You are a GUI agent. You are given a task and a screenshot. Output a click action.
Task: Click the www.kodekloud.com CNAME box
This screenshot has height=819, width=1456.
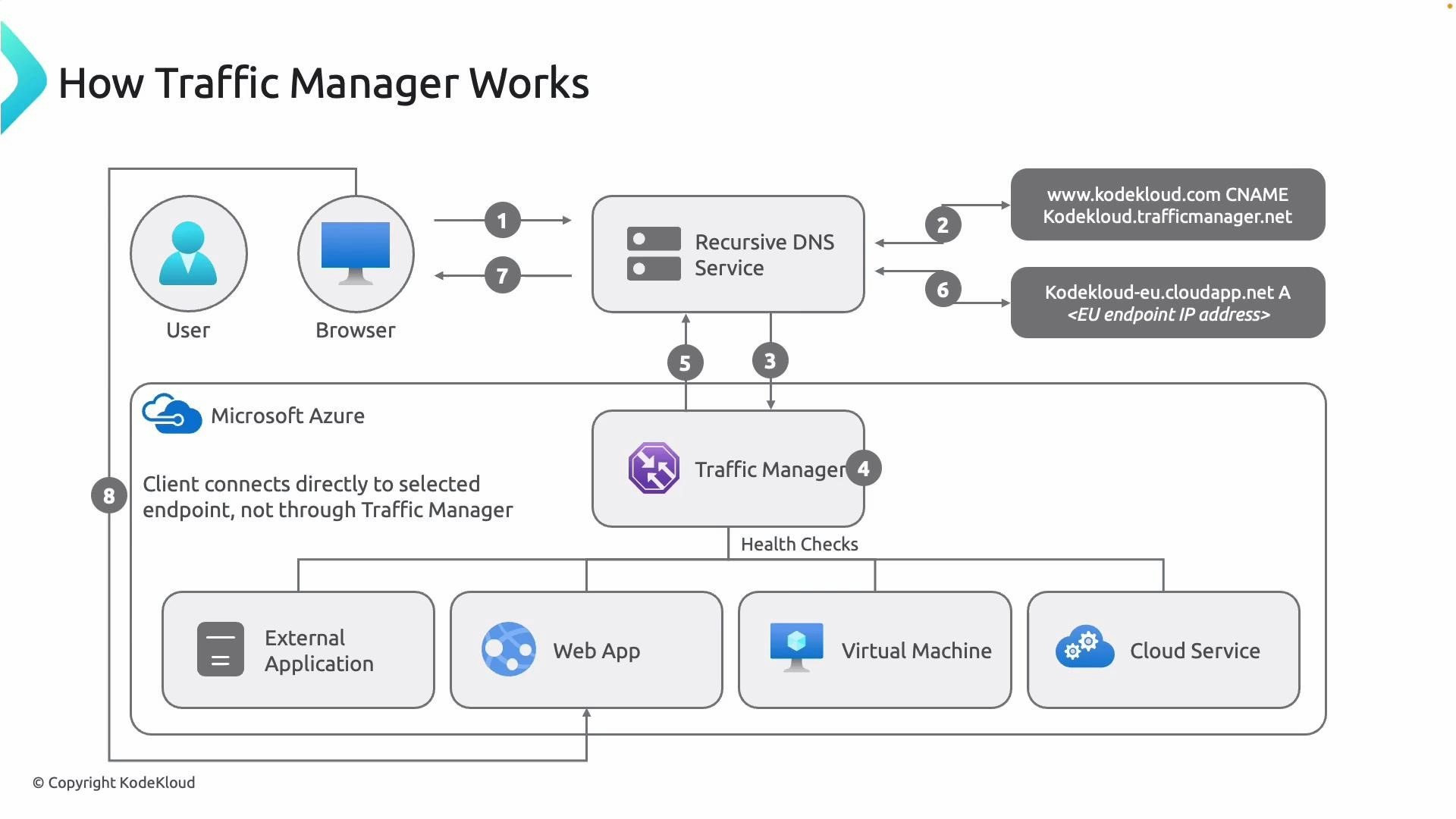coord(1168,205)
